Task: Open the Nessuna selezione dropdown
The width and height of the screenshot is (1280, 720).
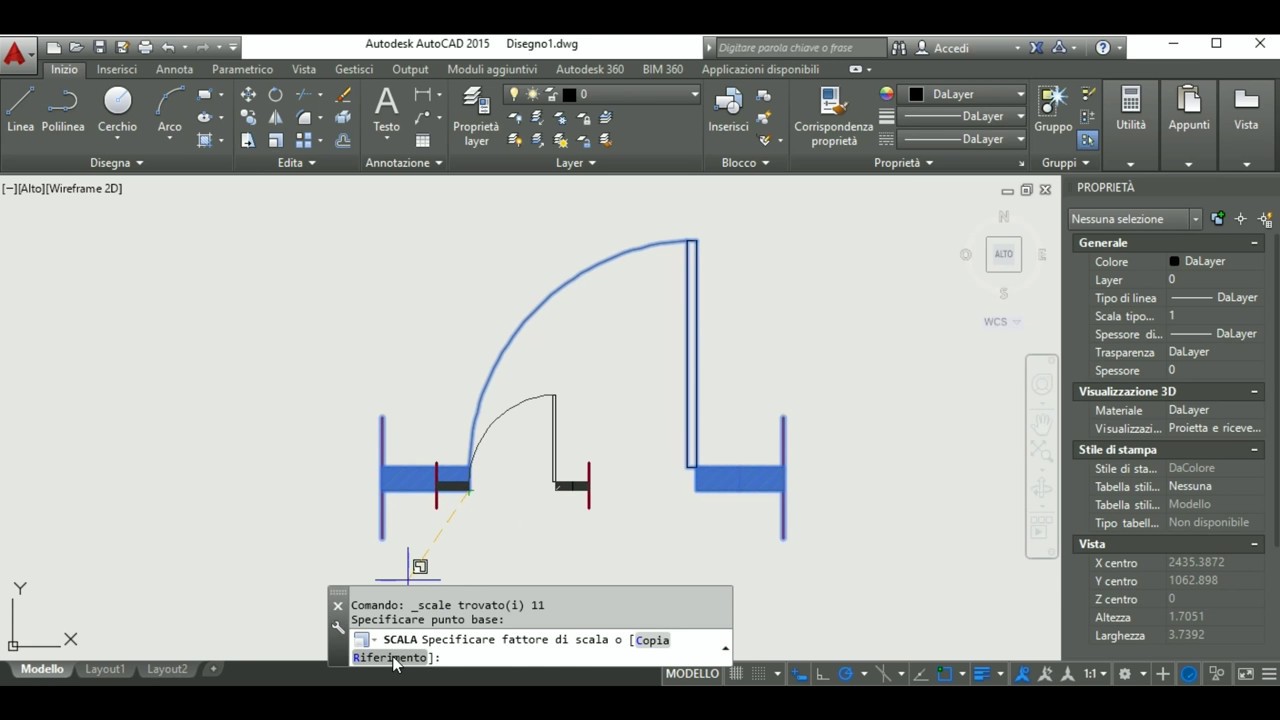Action: pyautogui.click(x=1135, y=218)
